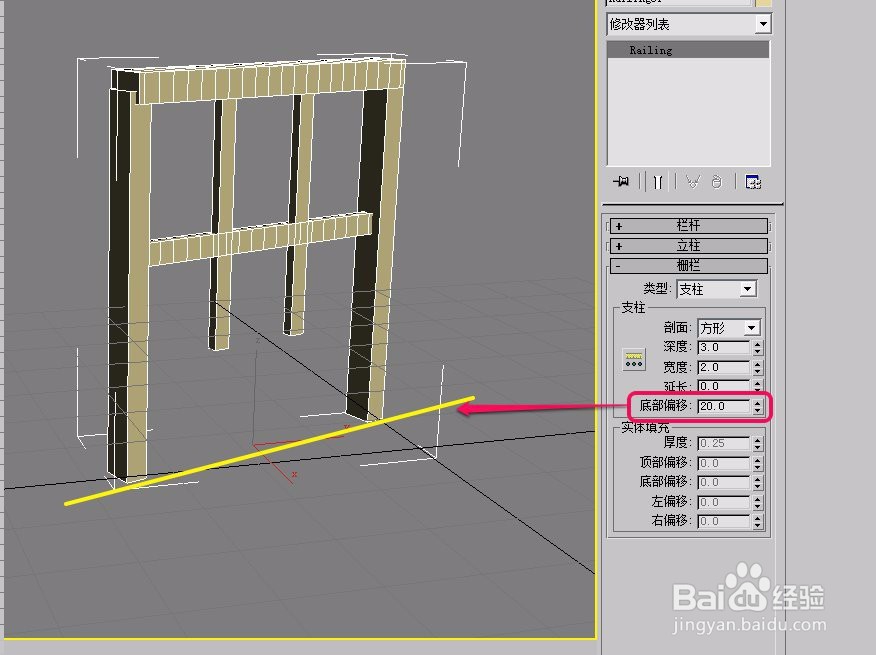Click the Pin Stack icon
Screen dimensions: 876x655
pyautogui.click(x=621, y=182)
